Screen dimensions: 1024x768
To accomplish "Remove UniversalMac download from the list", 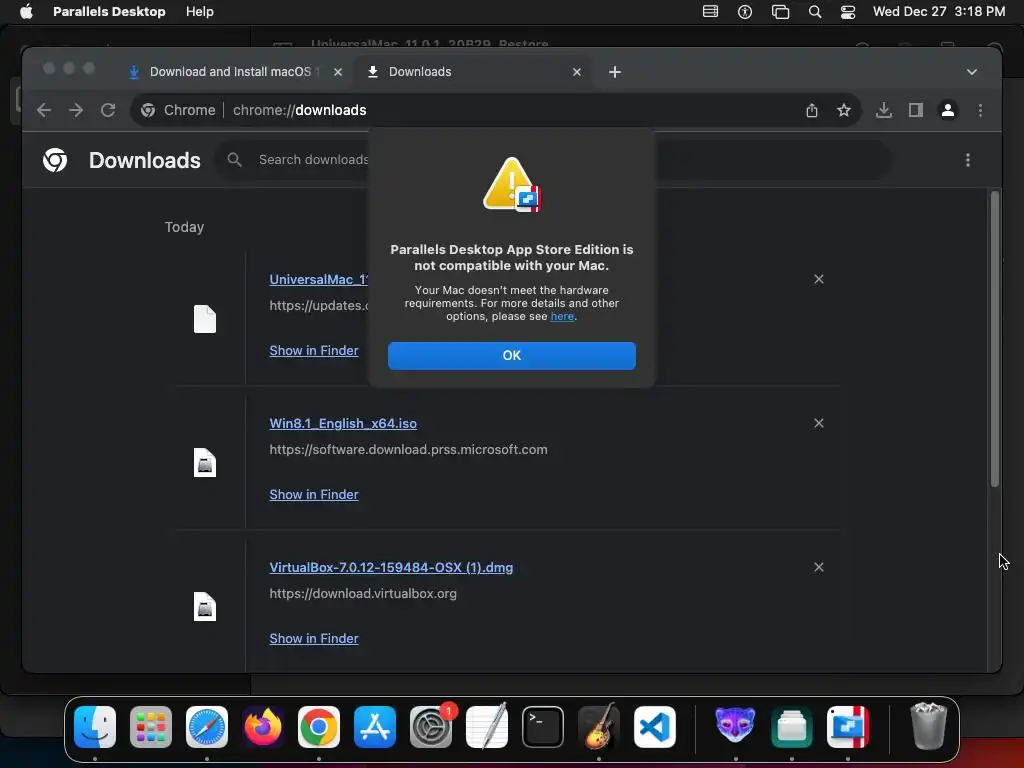I will (818, 279).
